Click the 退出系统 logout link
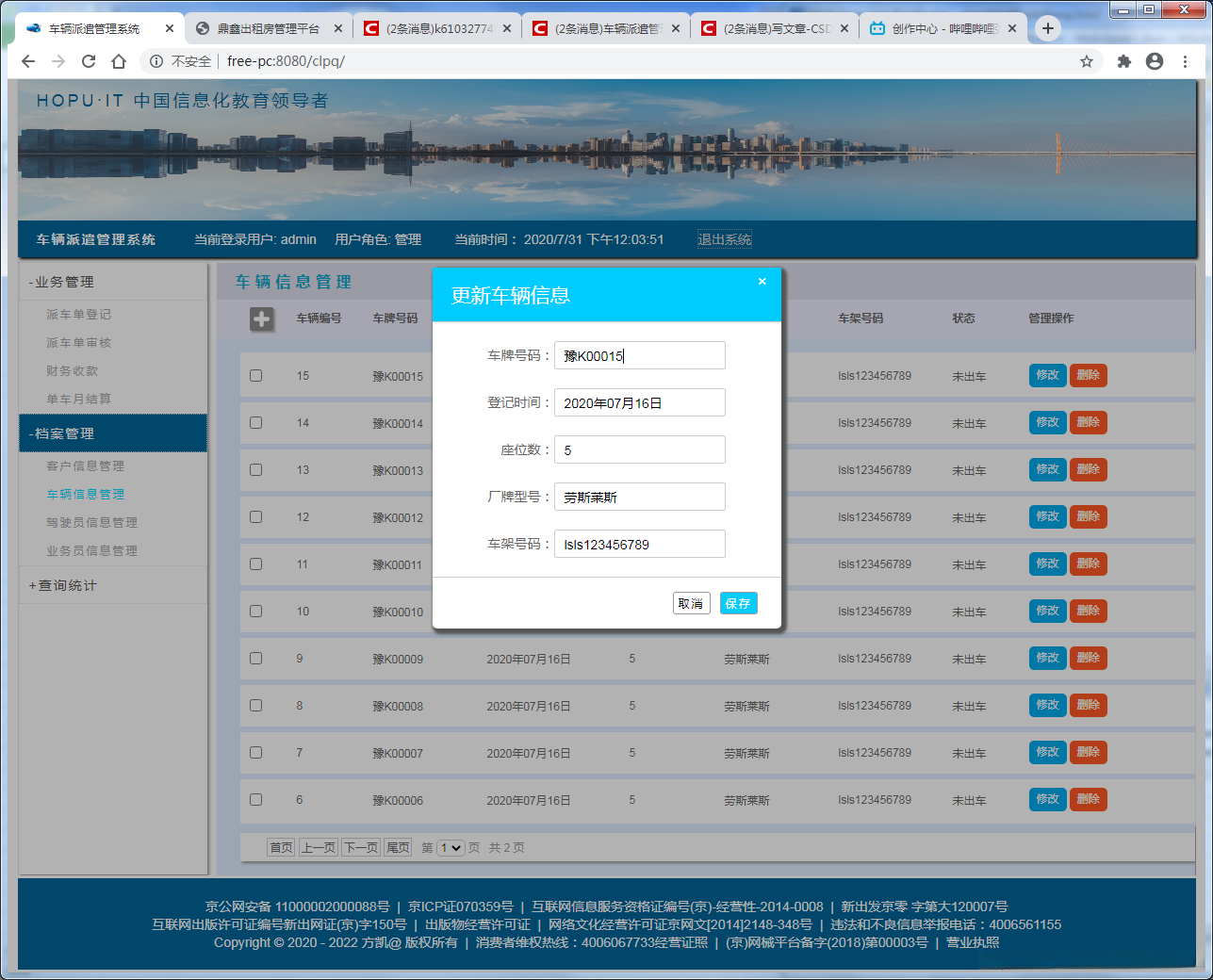This screenshot has width=1213, height=980. 725,239
